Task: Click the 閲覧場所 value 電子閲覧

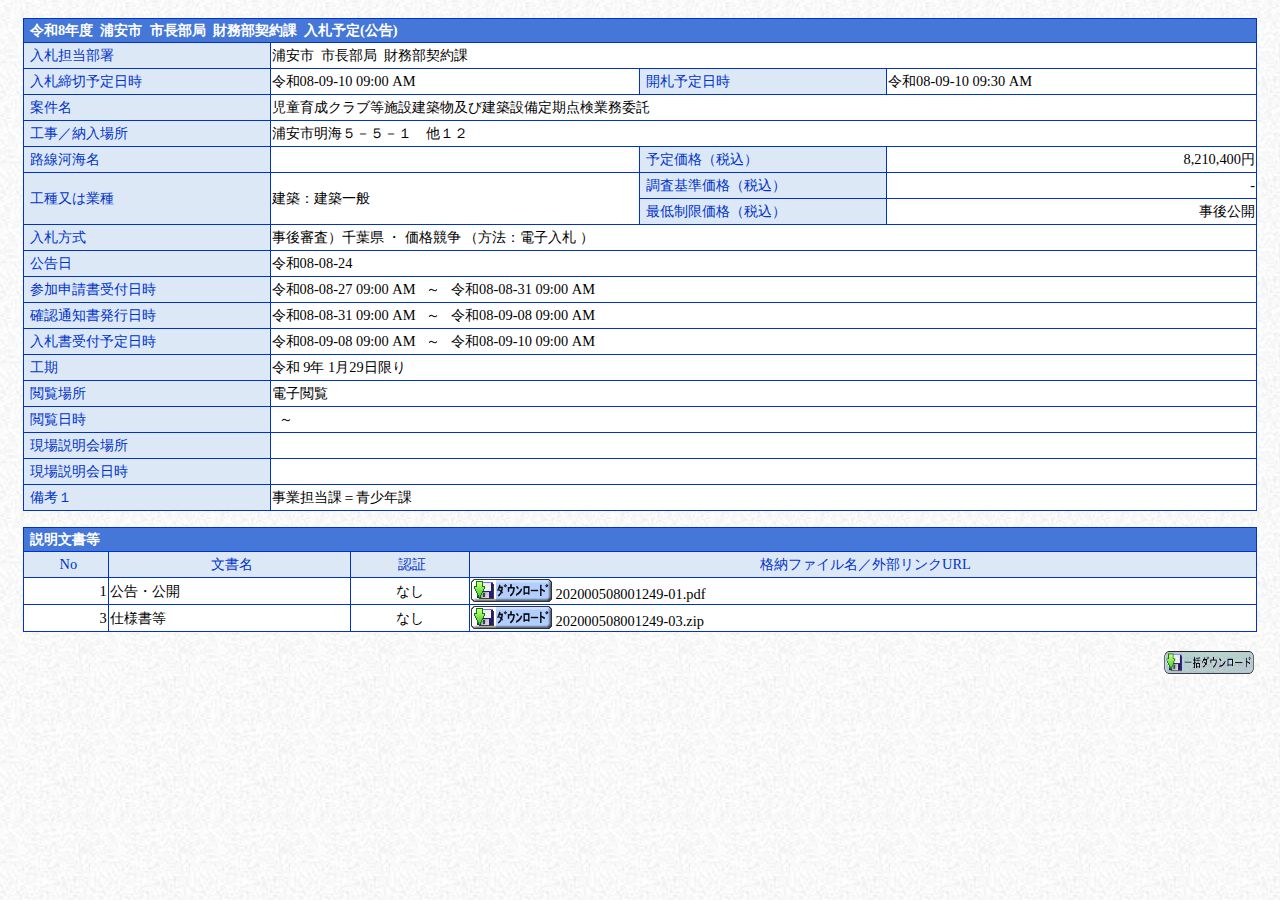Action: [300, 394]
